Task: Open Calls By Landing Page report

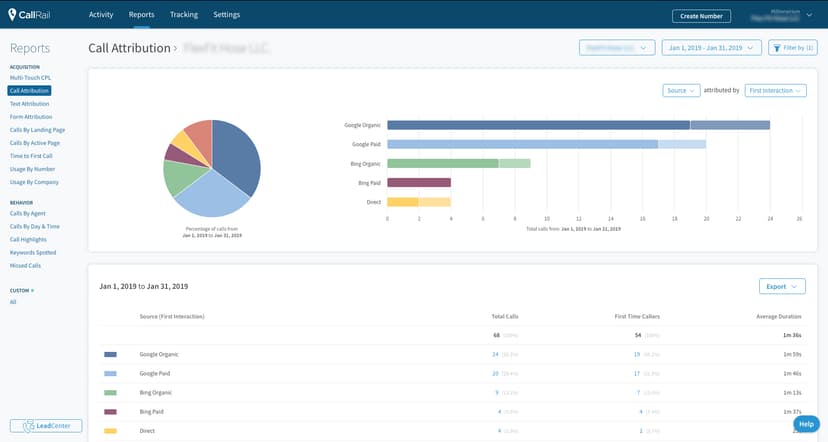Action: point(37,130)
